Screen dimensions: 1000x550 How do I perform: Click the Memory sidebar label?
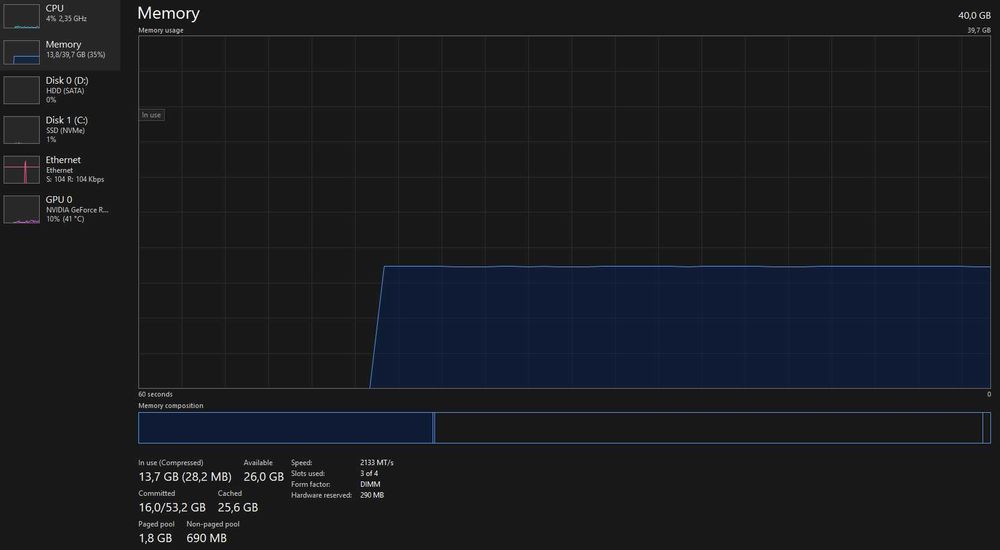click(63, 45)
